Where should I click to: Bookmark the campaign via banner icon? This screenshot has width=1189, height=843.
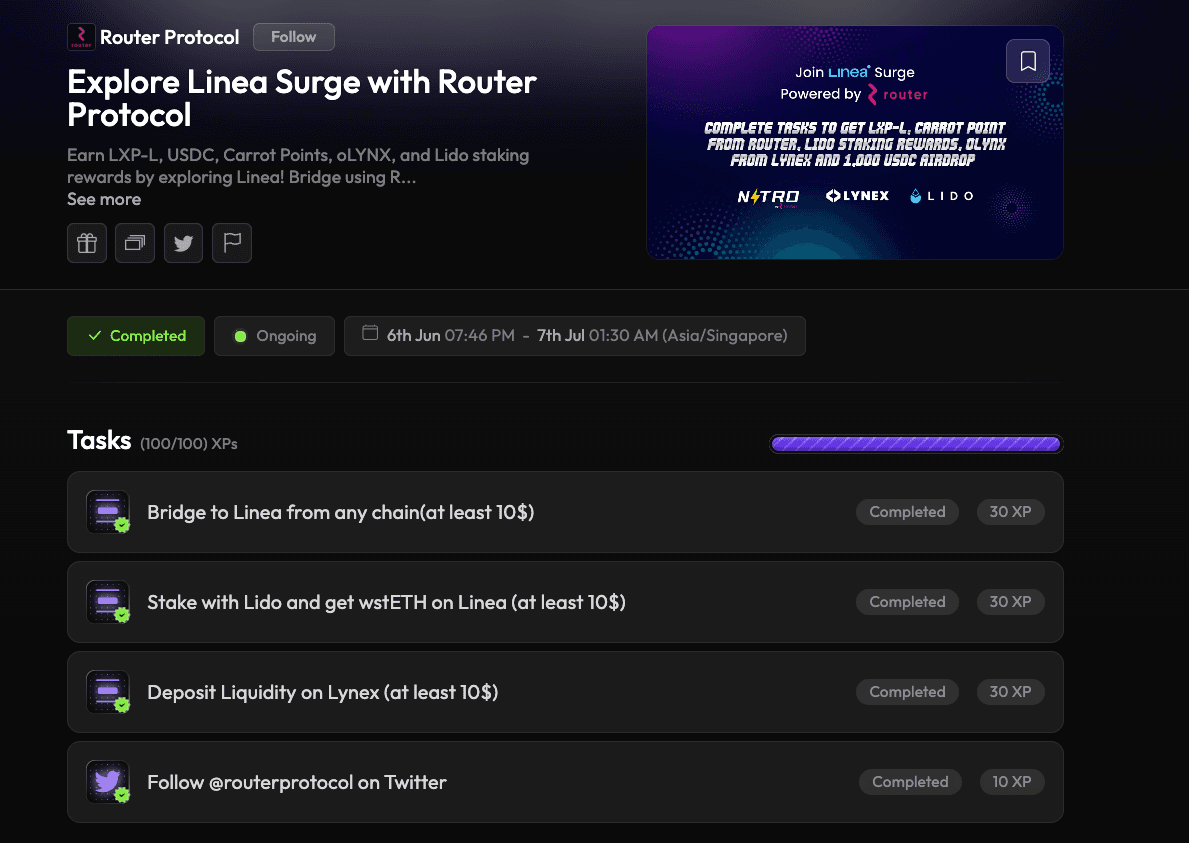1027,61
